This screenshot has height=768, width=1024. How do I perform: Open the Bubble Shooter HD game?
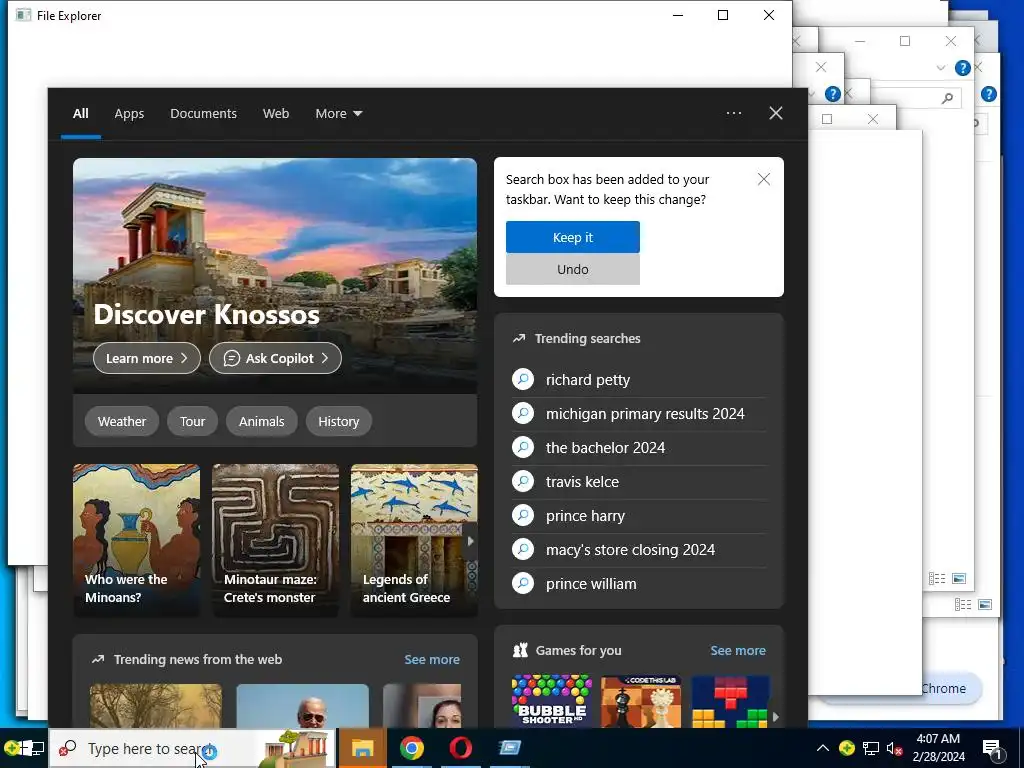point(552,701)
